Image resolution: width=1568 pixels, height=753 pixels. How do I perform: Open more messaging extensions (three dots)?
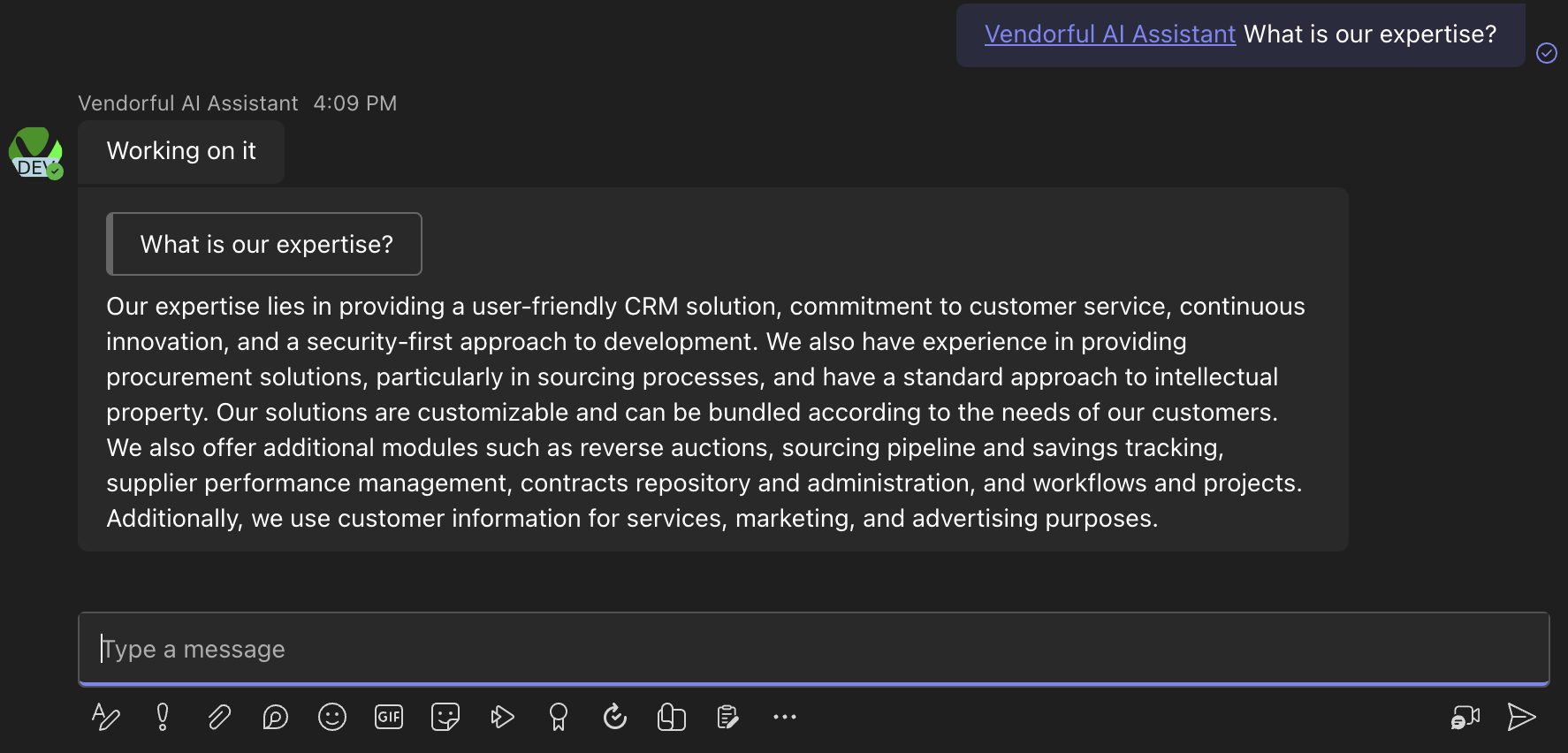tap(785, 717)
